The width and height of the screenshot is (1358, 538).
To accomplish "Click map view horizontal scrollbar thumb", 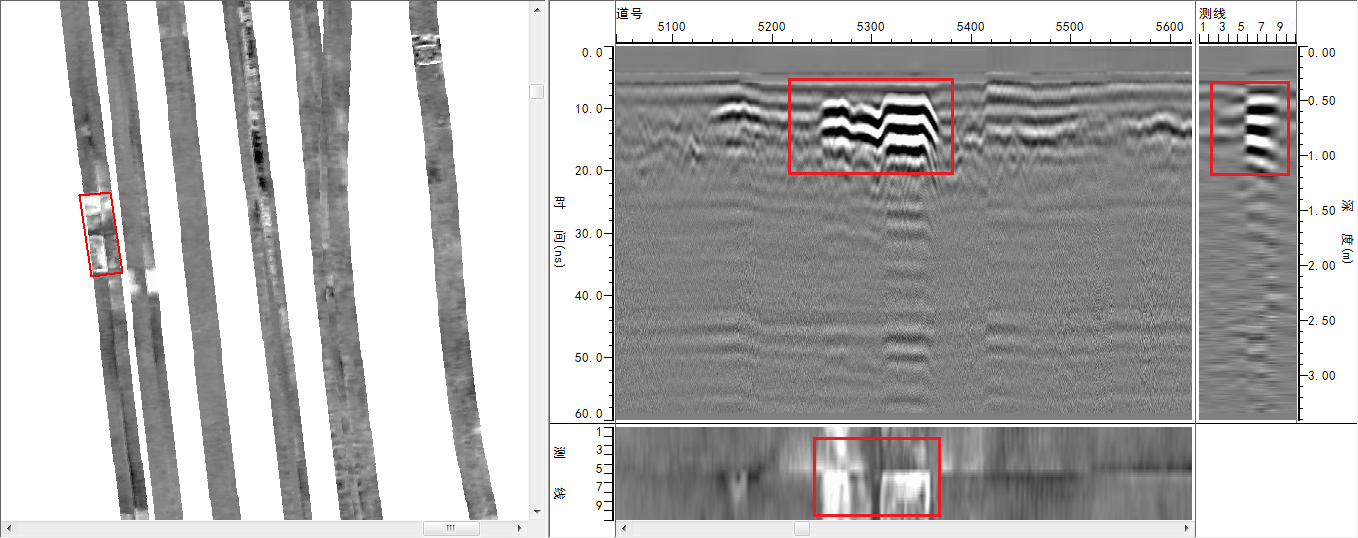I will pos(450,527).
